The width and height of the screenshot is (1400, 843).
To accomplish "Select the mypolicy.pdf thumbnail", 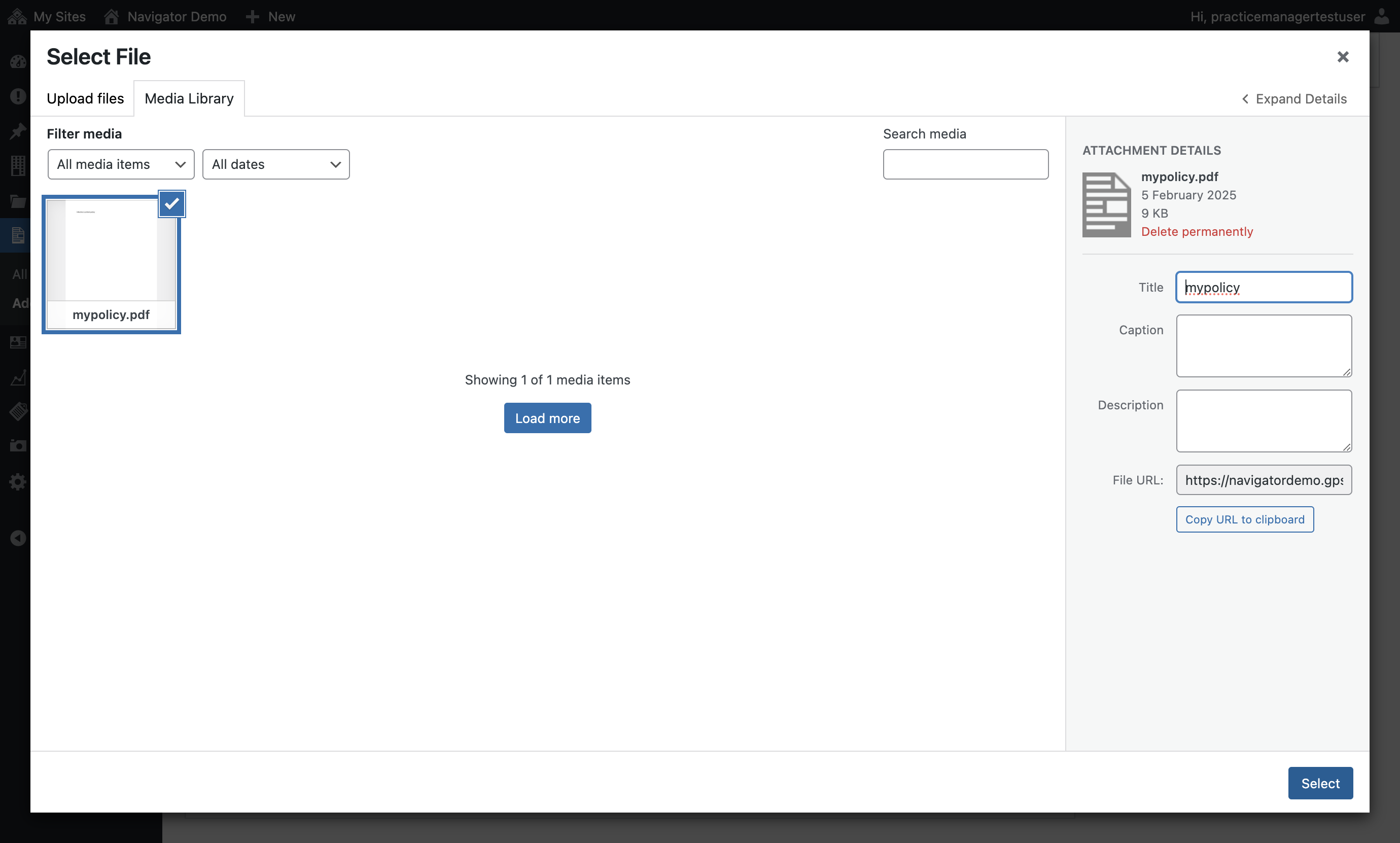I will [x=111, y=264].
